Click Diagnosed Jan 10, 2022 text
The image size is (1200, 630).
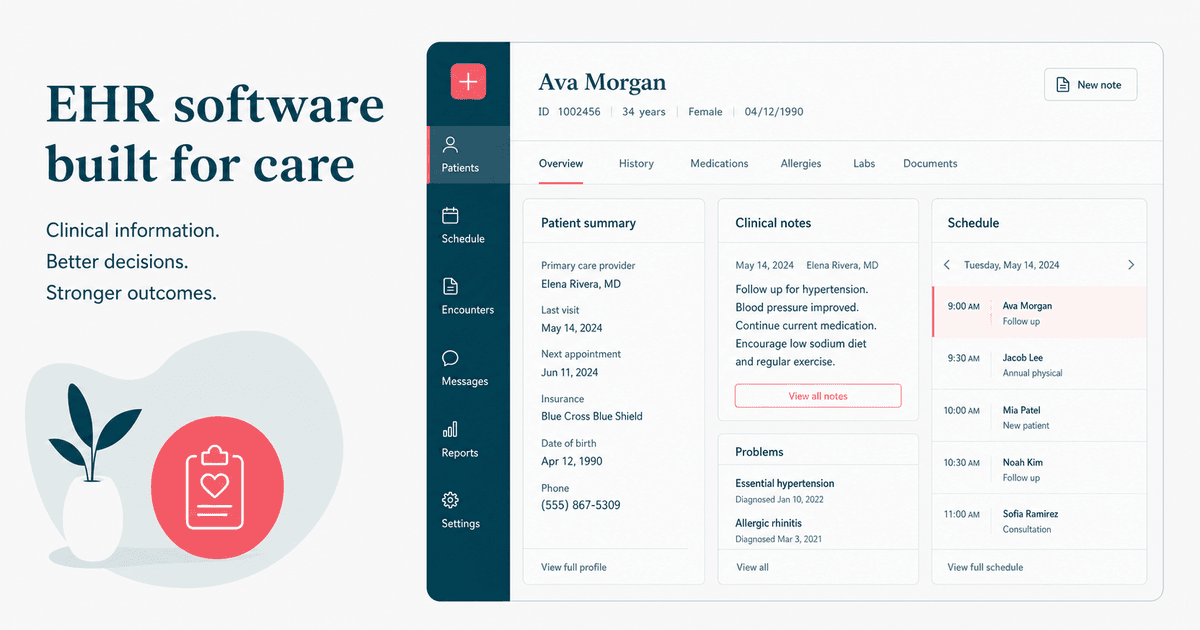[780, 499]
